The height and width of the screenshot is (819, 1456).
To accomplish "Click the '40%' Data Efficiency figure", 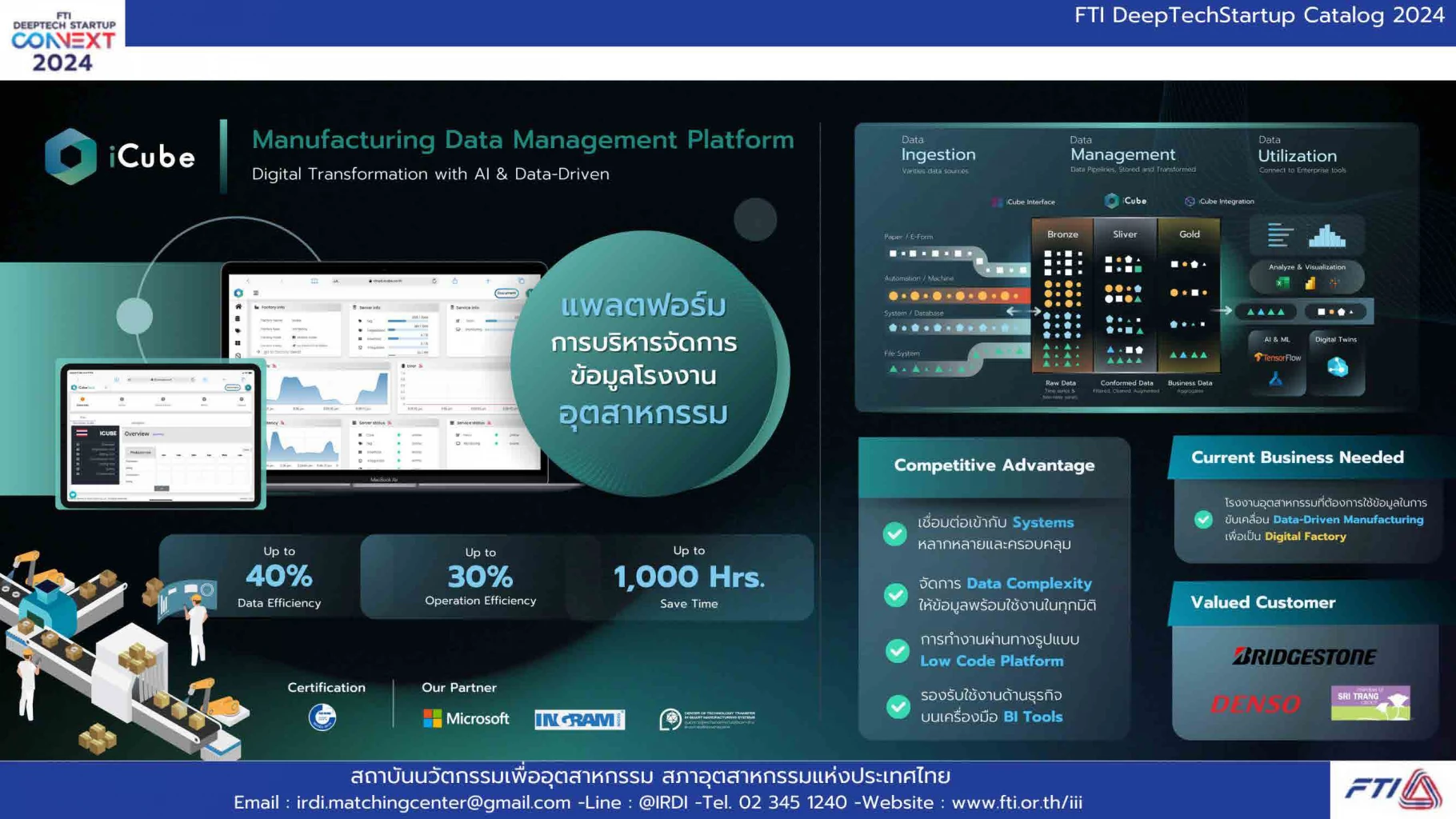I will point(278,576).
